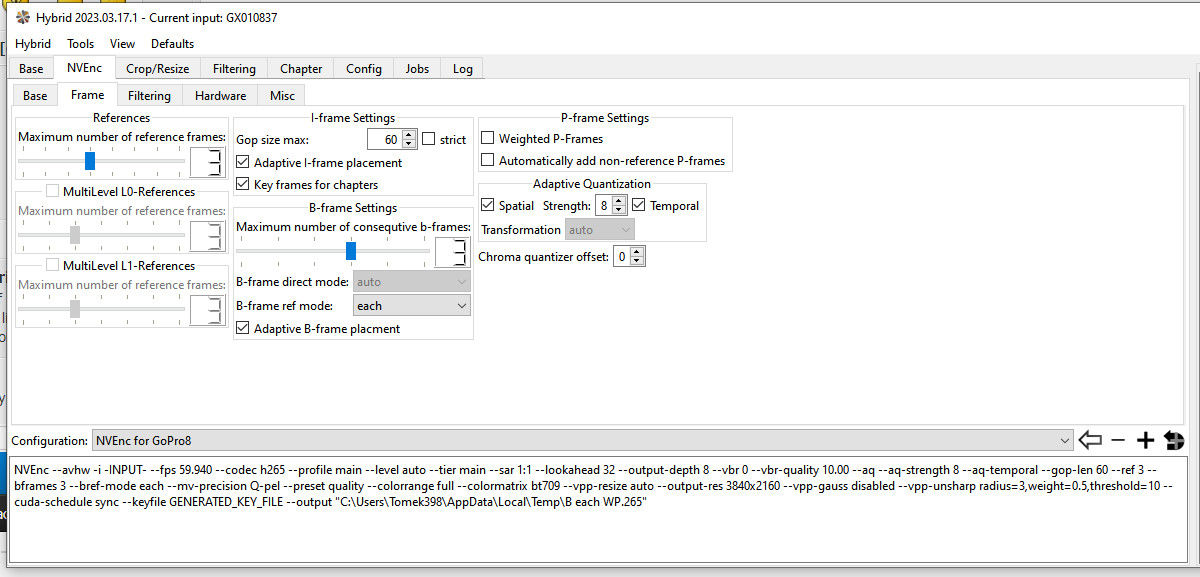Click the maximum reference frames slider handle
The width and height of the screenshot is (1200, 577).
(90, 160)
